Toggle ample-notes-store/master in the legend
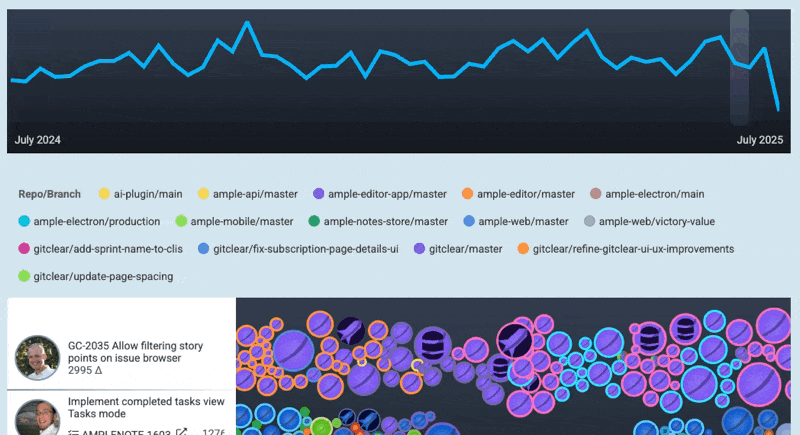 coord(378,221)
